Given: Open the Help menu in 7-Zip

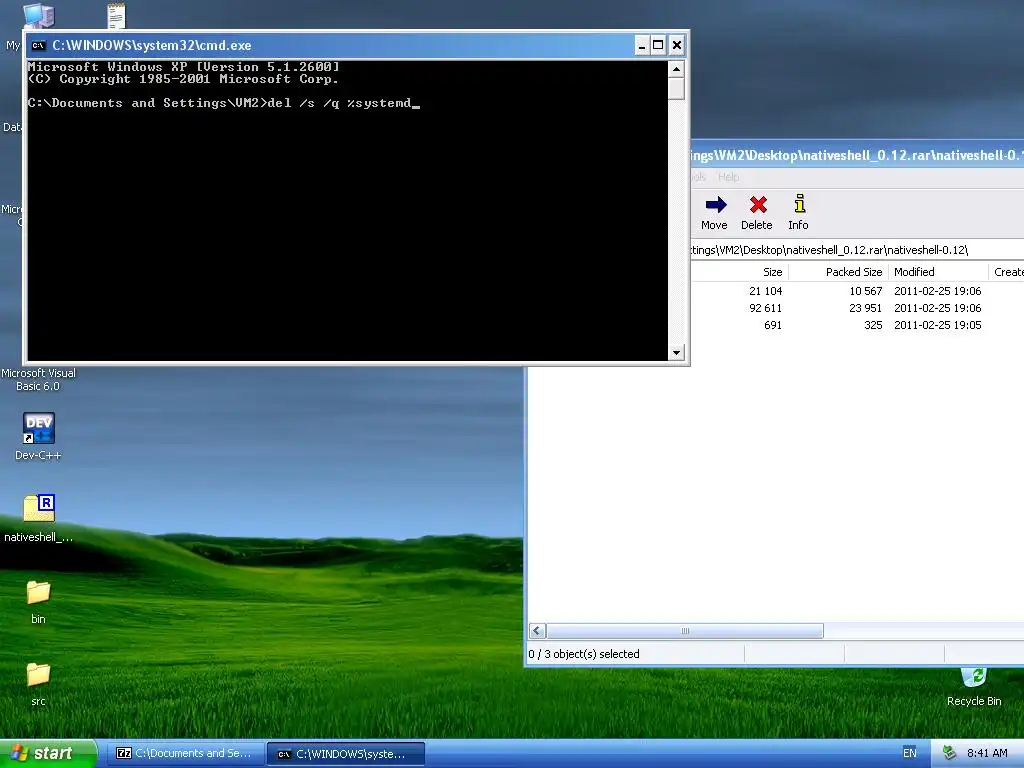Looking at the screenshot, I should click(728, 177).
